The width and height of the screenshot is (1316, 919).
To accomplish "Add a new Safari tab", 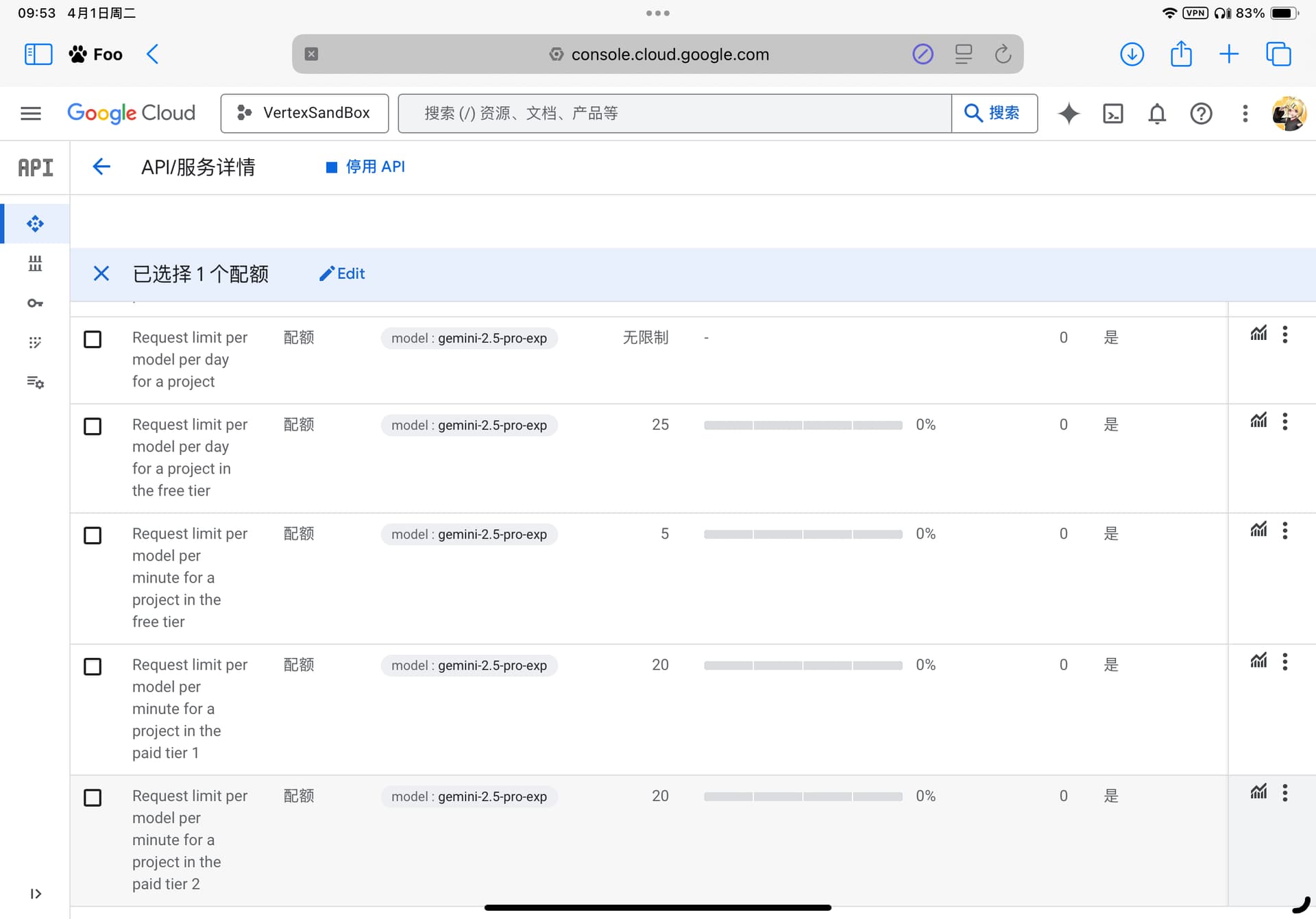I will pyautogui.click(x=1229, y=54).
